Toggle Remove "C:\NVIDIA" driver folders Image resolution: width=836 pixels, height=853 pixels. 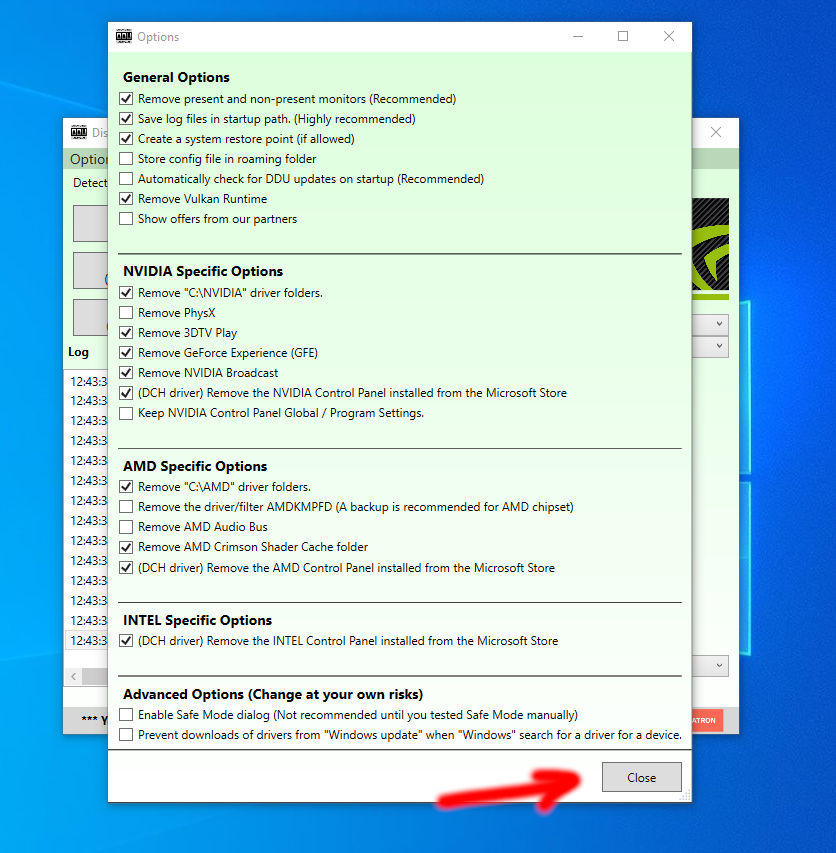click(126, 293)
